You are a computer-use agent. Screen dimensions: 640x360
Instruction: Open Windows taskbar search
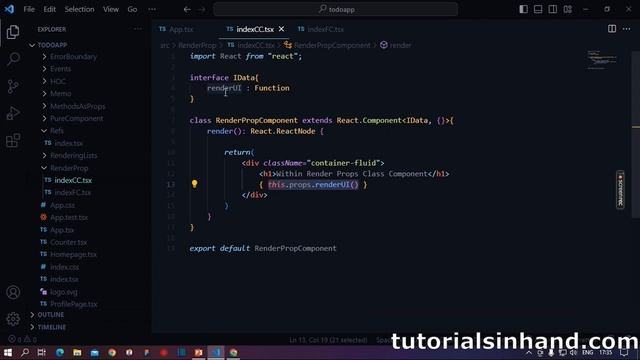click(x=24, y=352)
